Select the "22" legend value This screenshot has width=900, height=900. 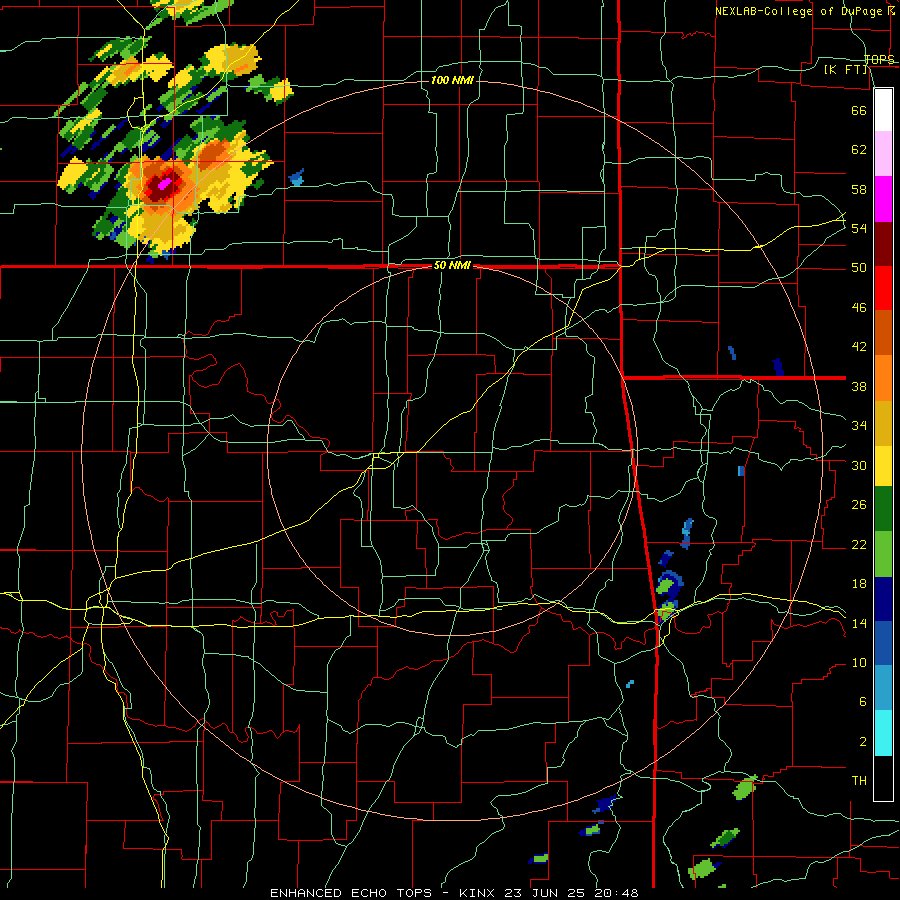point(859,544)
